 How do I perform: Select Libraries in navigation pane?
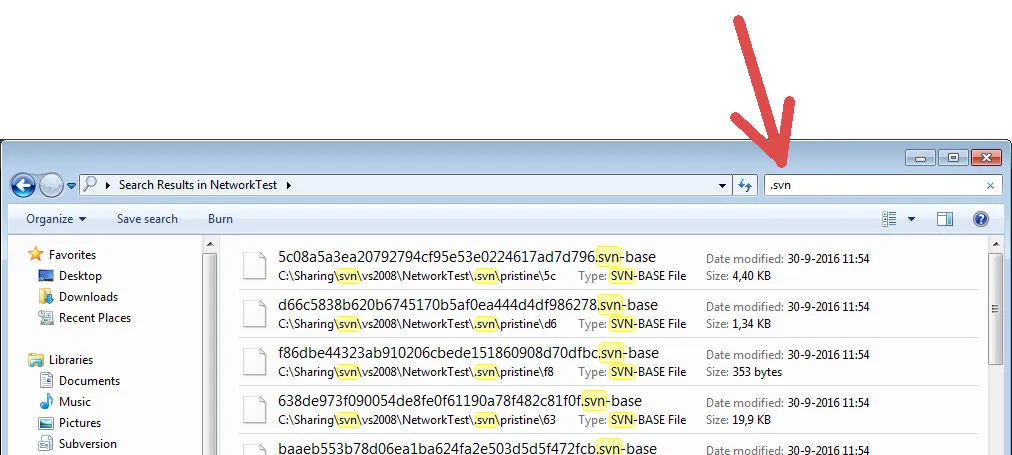click(x=71, y=360)
